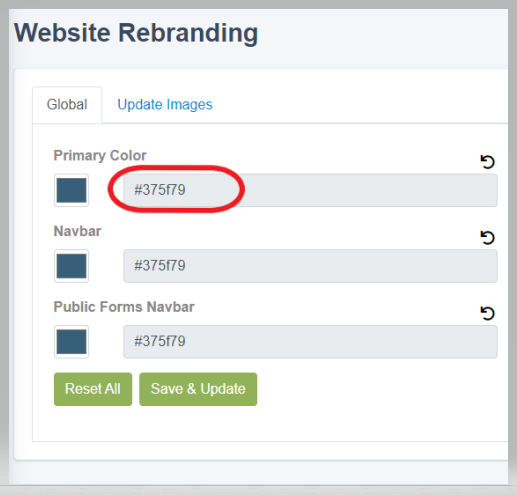Click the Reset All button
The height and width of the screenshot is (496, 517).
(93, 389)
